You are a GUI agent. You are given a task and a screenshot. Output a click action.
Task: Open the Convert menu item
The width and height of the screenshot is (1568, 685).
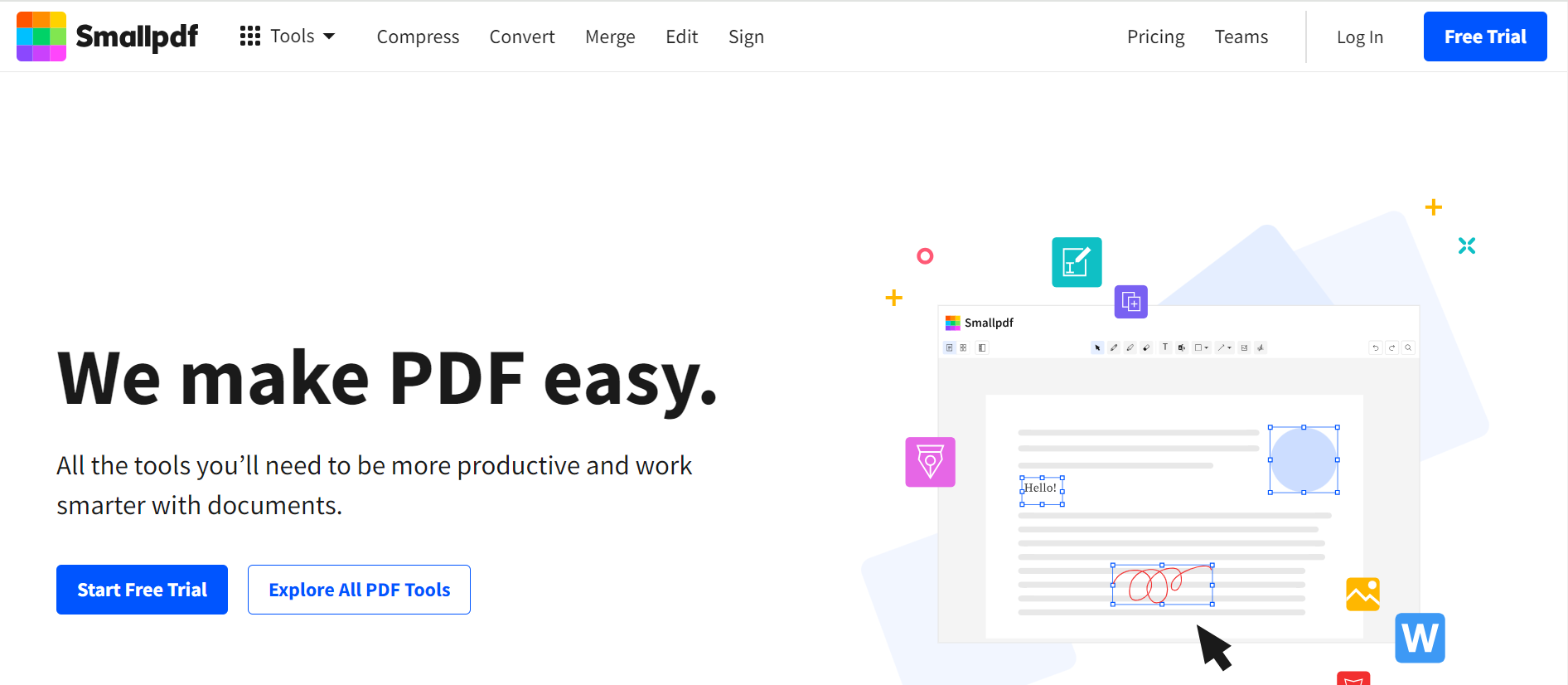click(522, 37)
